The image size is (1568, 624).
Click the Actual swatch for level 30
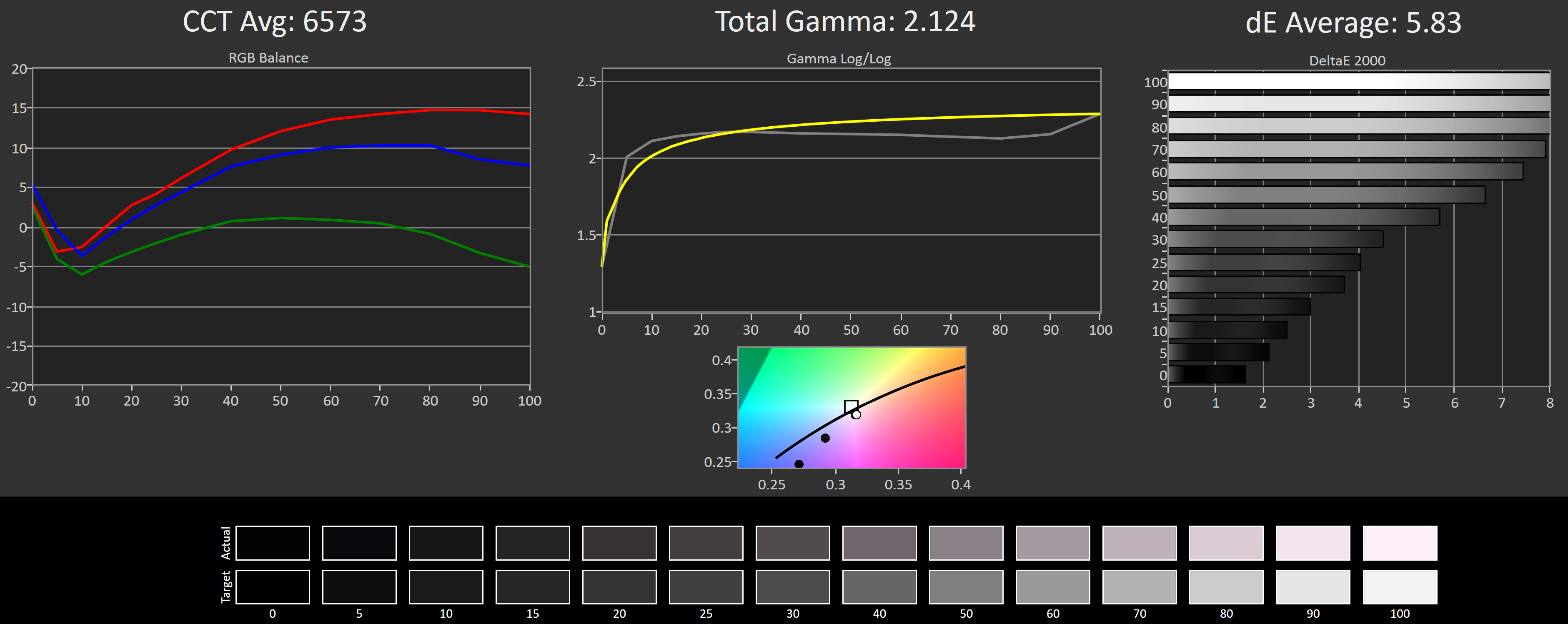coord(792,542)
